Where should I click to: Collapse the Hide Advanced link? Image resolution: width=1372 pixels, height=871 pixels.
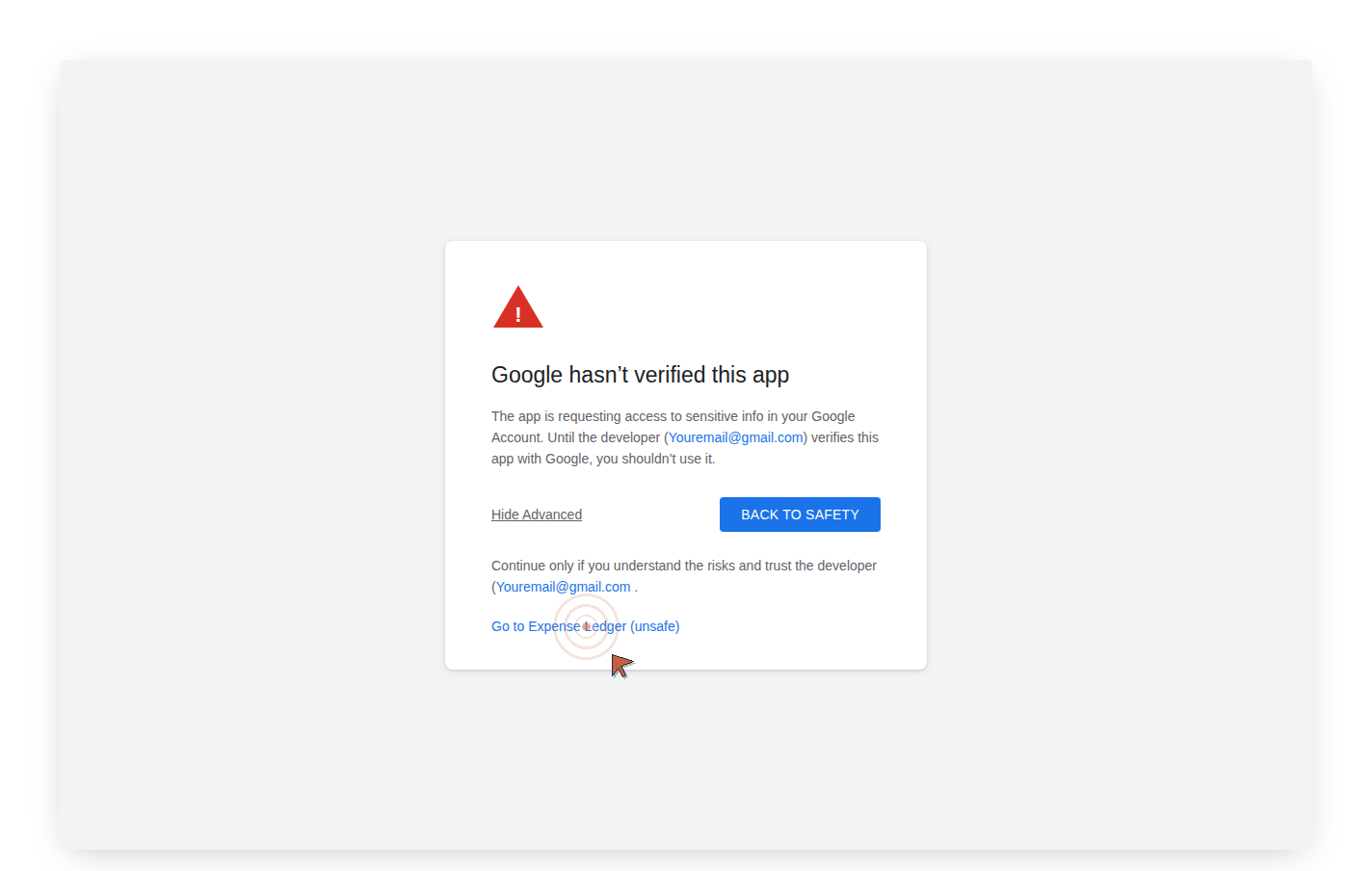[x=537, y=515]
